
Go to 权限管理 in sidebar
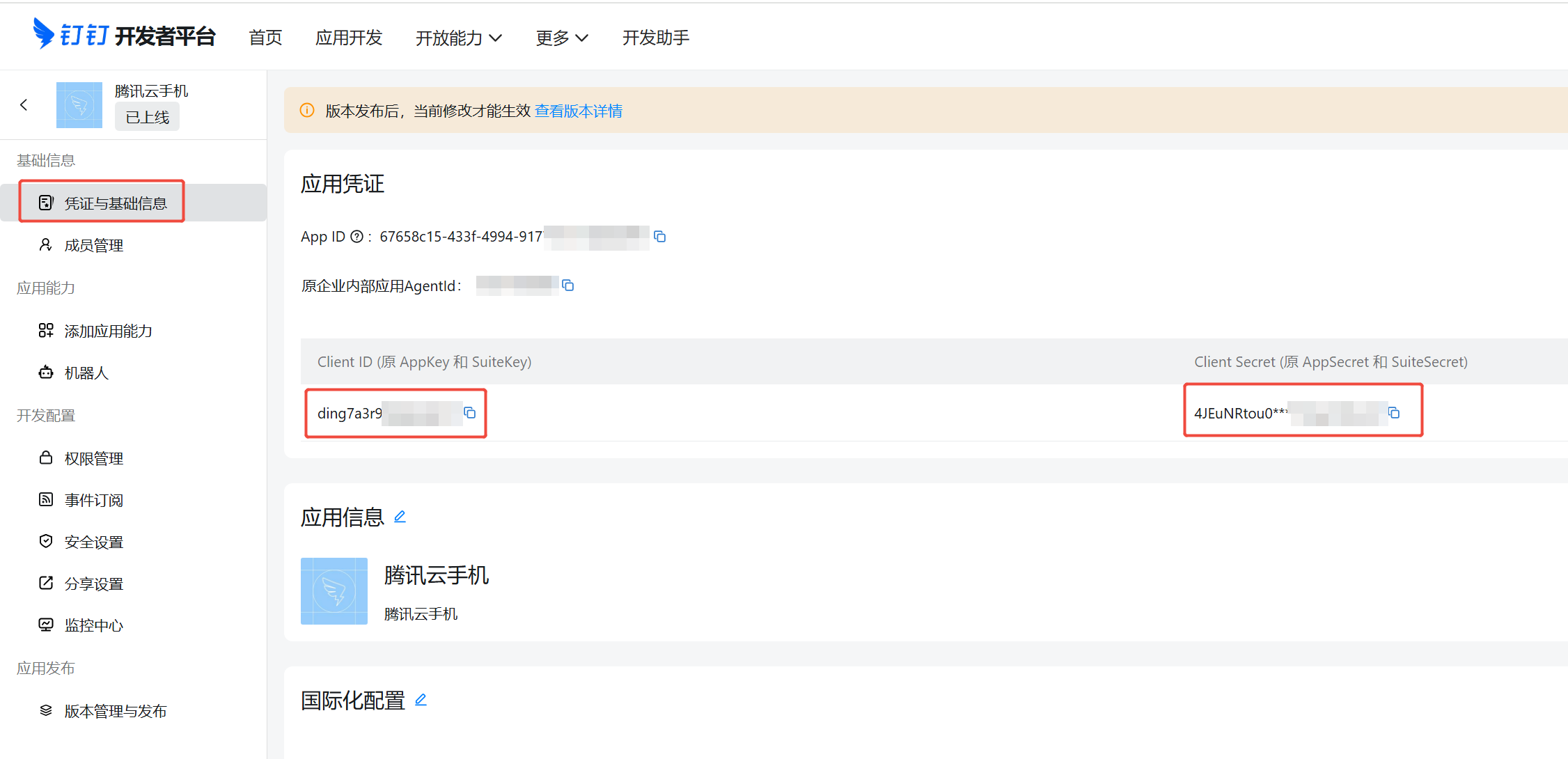point(93,458)
